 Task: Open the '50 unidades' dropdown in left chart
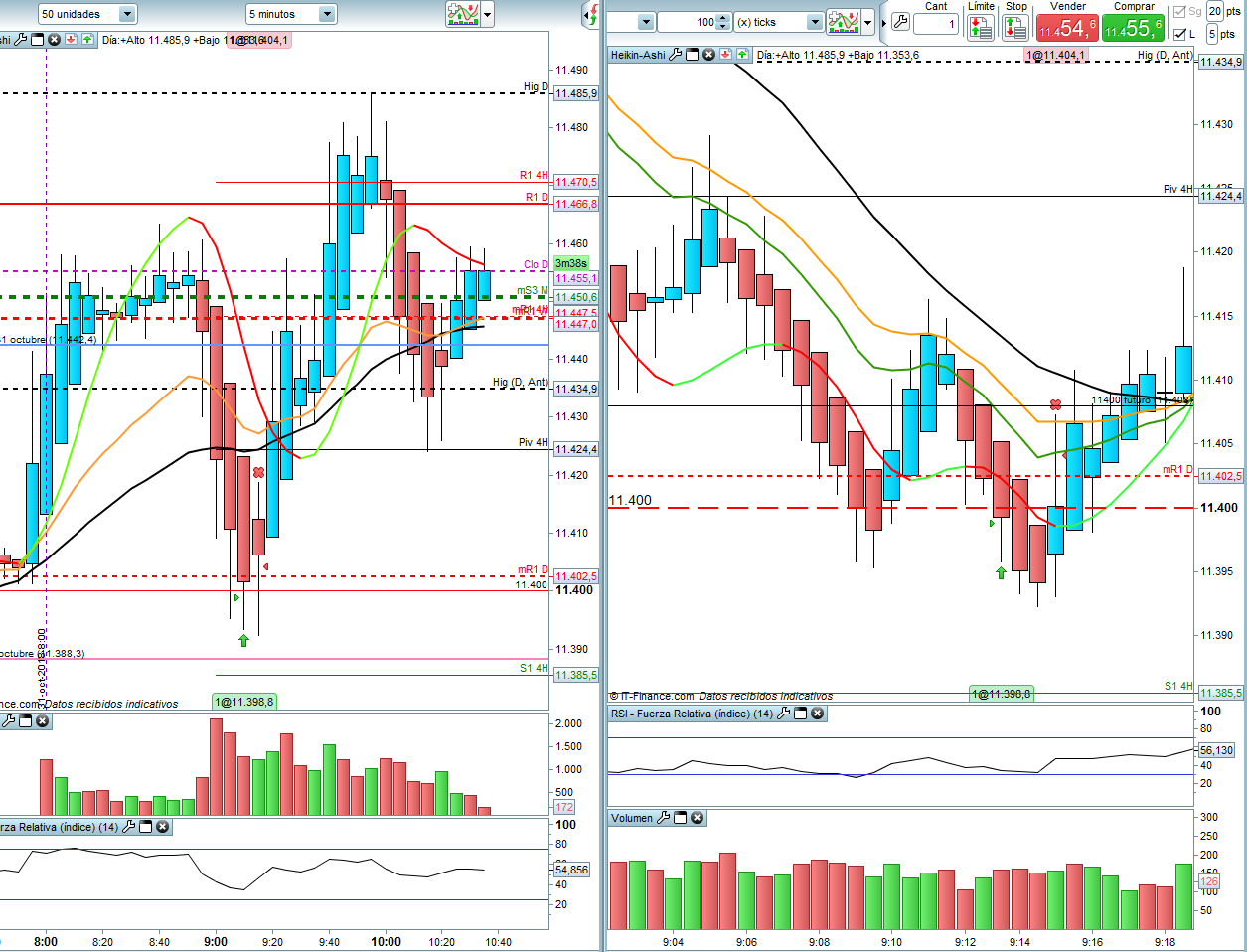pyautogui.click(x=86, y=14)
